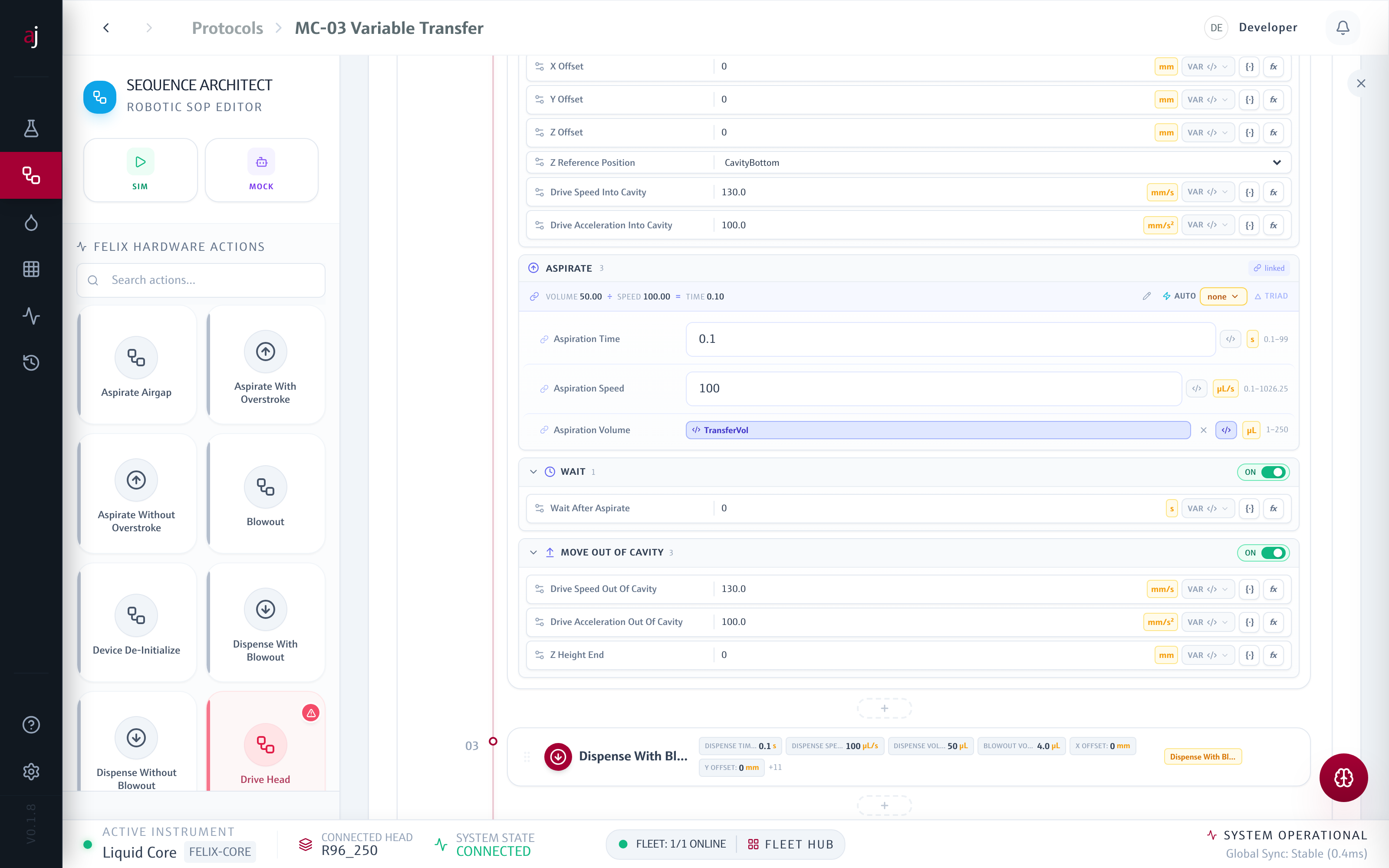Open VAR dropdown for Drive Speed Out Of Cavity

1208,589
